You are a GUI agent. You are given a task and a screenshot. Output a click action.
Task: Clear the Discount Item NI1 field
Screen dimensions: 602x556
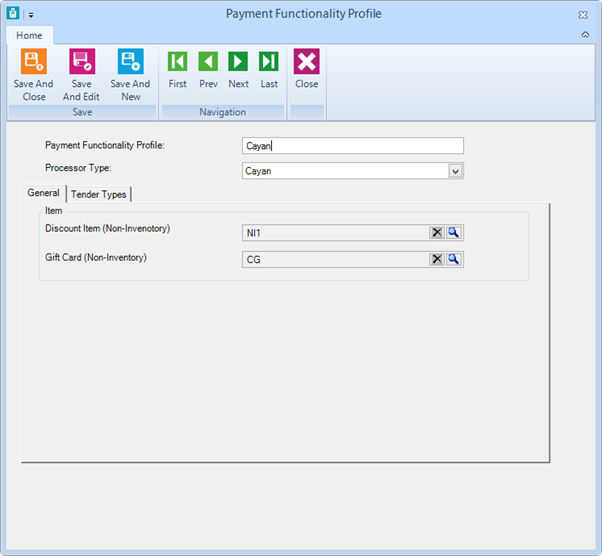[437, 233]
